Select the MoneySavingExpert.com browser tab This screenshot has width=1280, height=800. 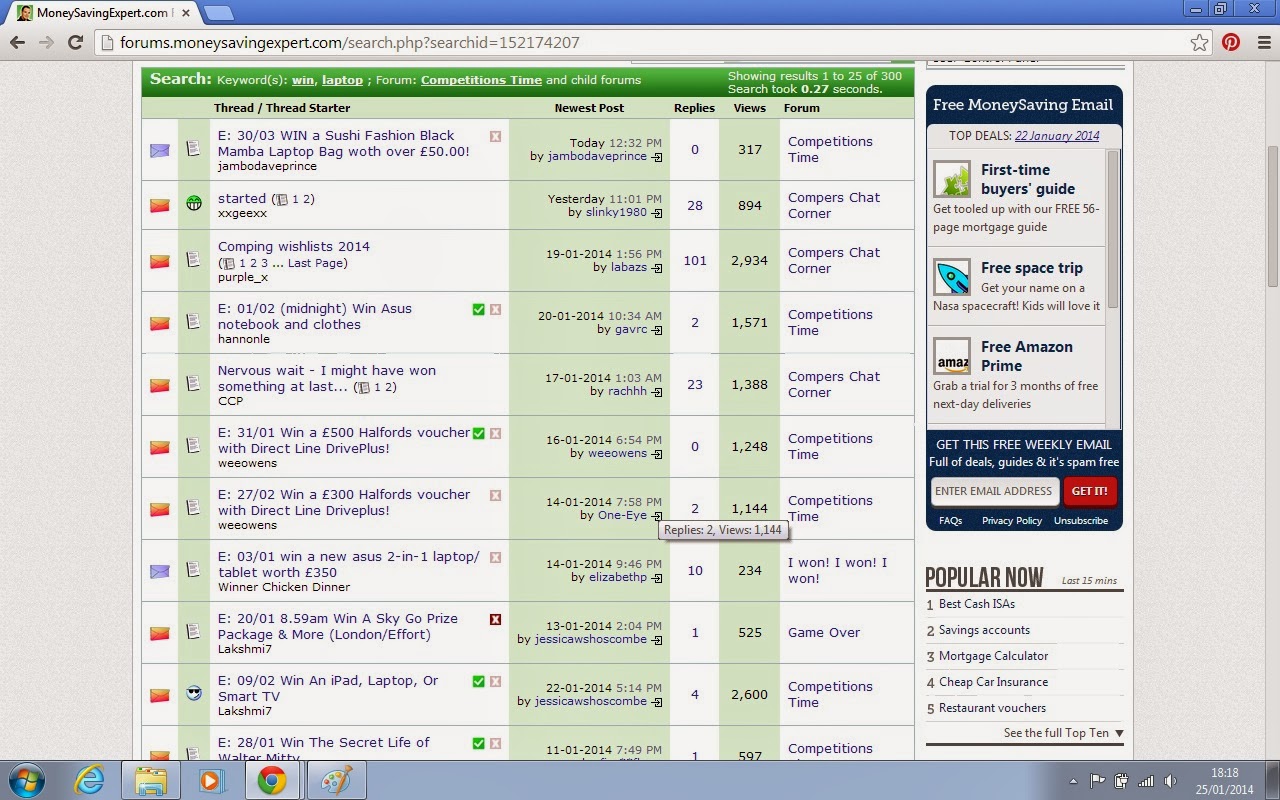(100, 13)
